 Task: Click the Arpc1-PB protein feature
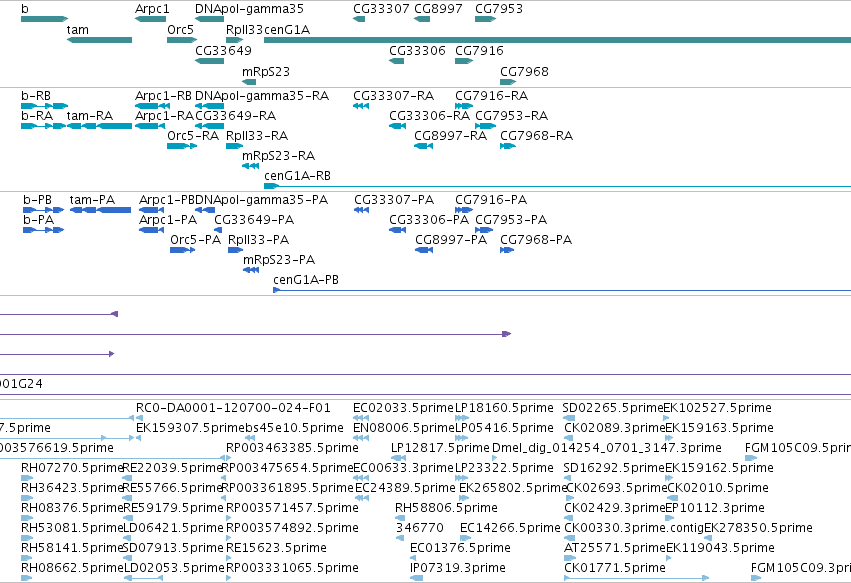pyautogui.click(x=151, y=210)
